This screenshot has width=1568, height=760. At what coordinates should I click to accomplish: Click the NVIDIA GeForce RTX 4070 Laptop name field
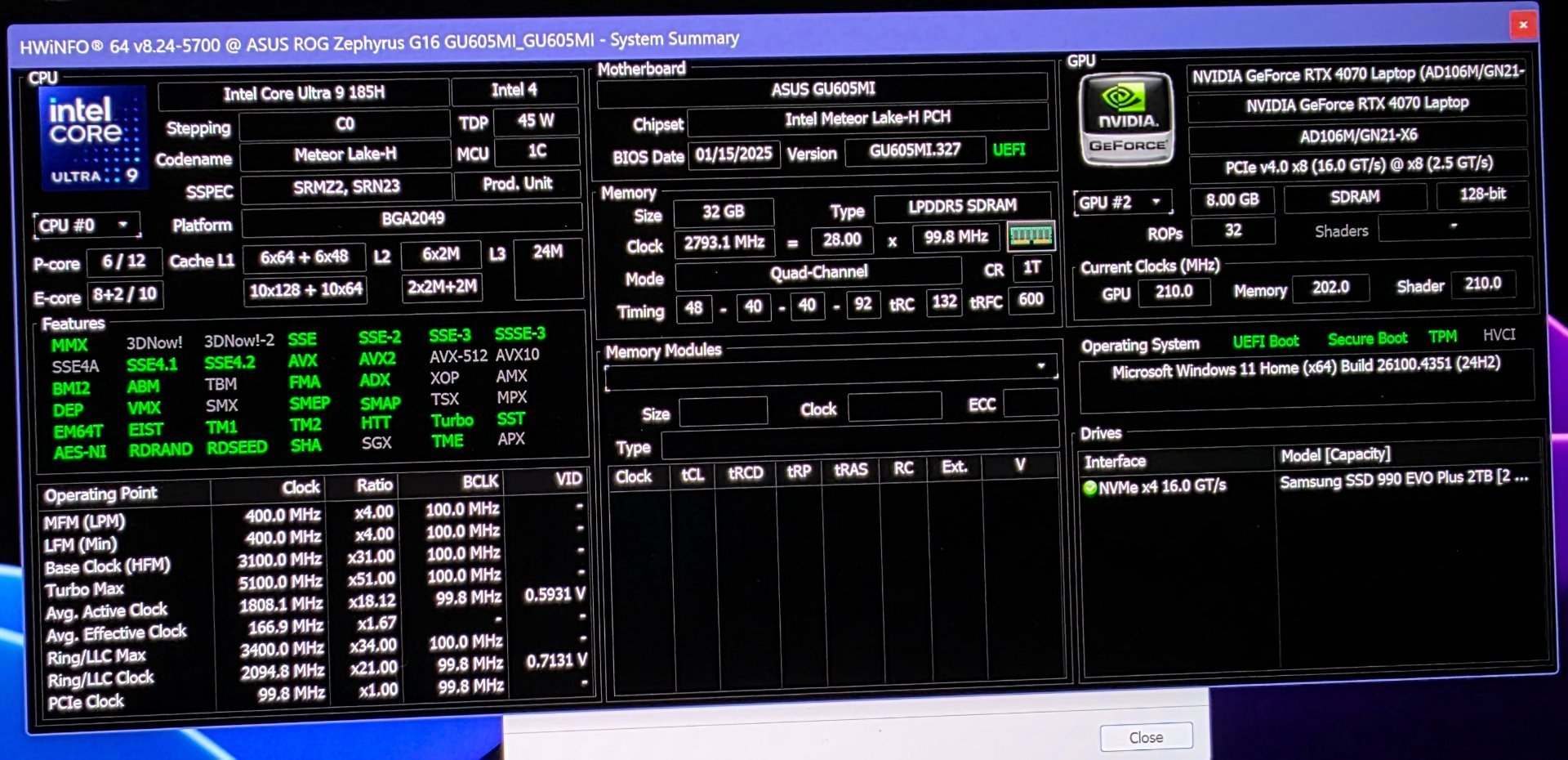(1356, 105)
